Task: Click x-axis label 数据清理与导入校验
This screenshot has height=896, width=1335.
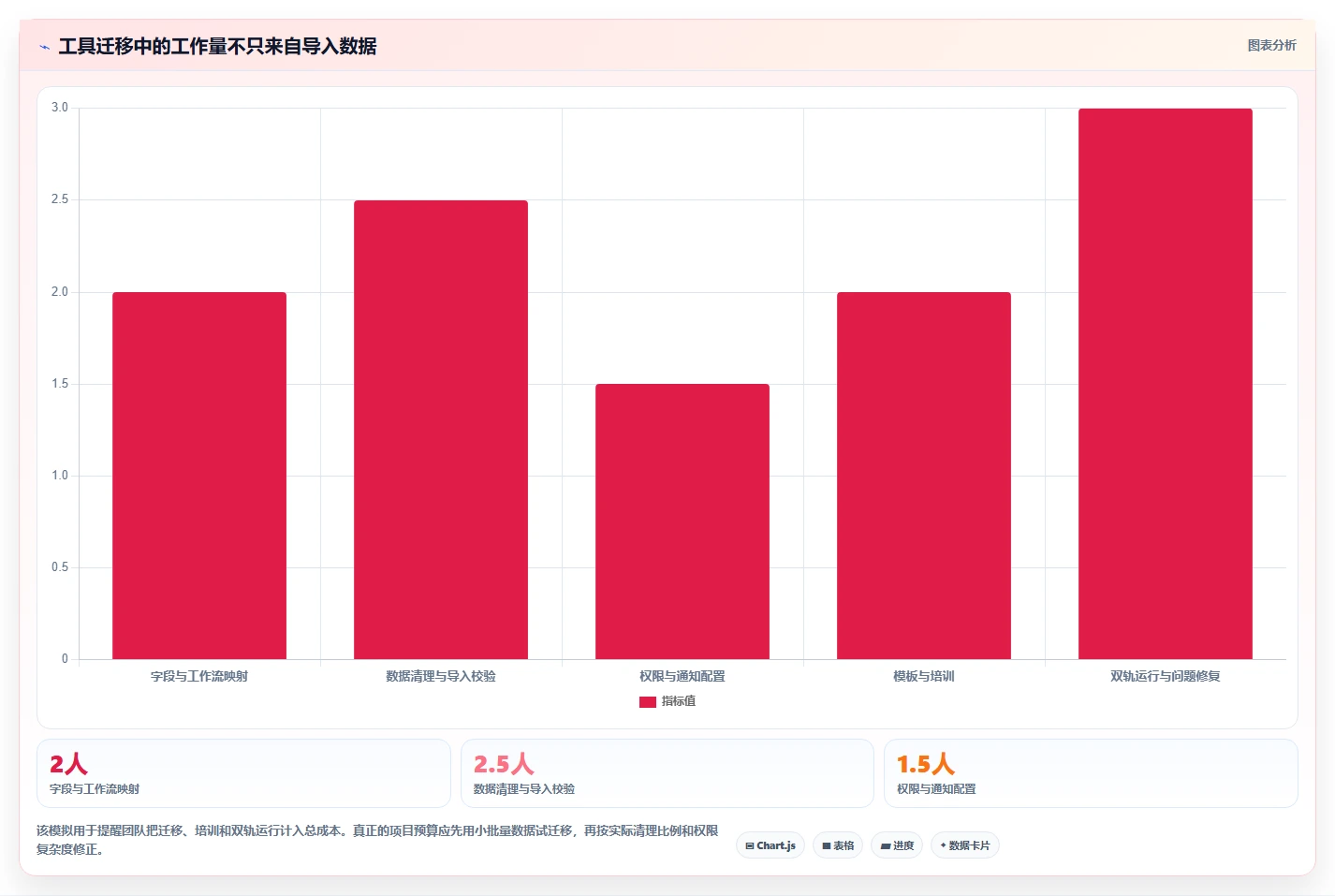Action: (441, 676)
